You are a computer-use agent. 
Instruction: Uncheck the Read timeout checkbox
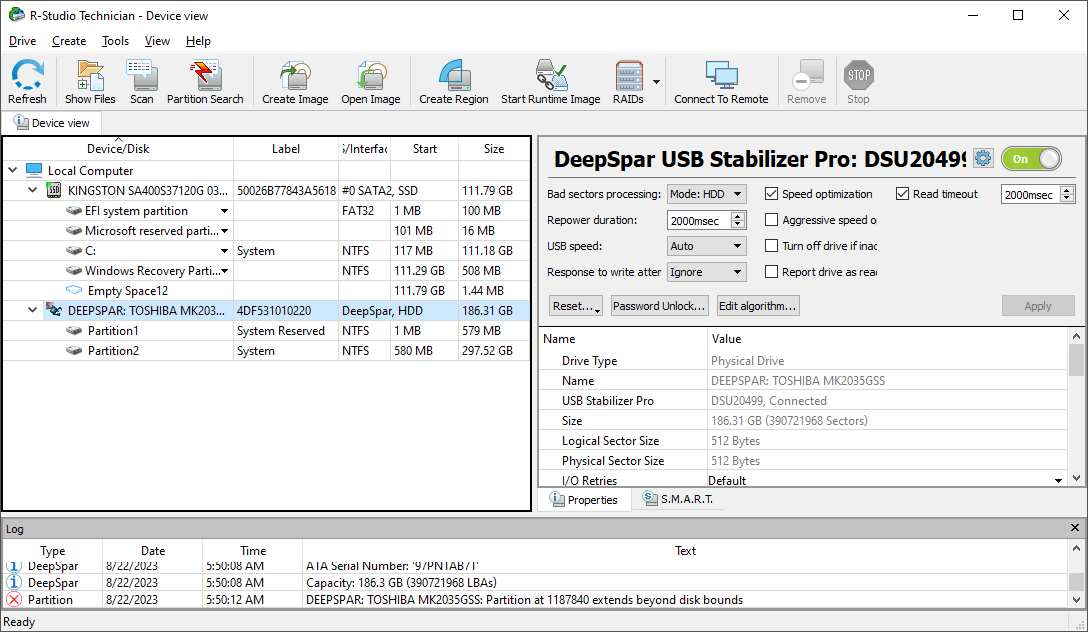pos(902,194)
